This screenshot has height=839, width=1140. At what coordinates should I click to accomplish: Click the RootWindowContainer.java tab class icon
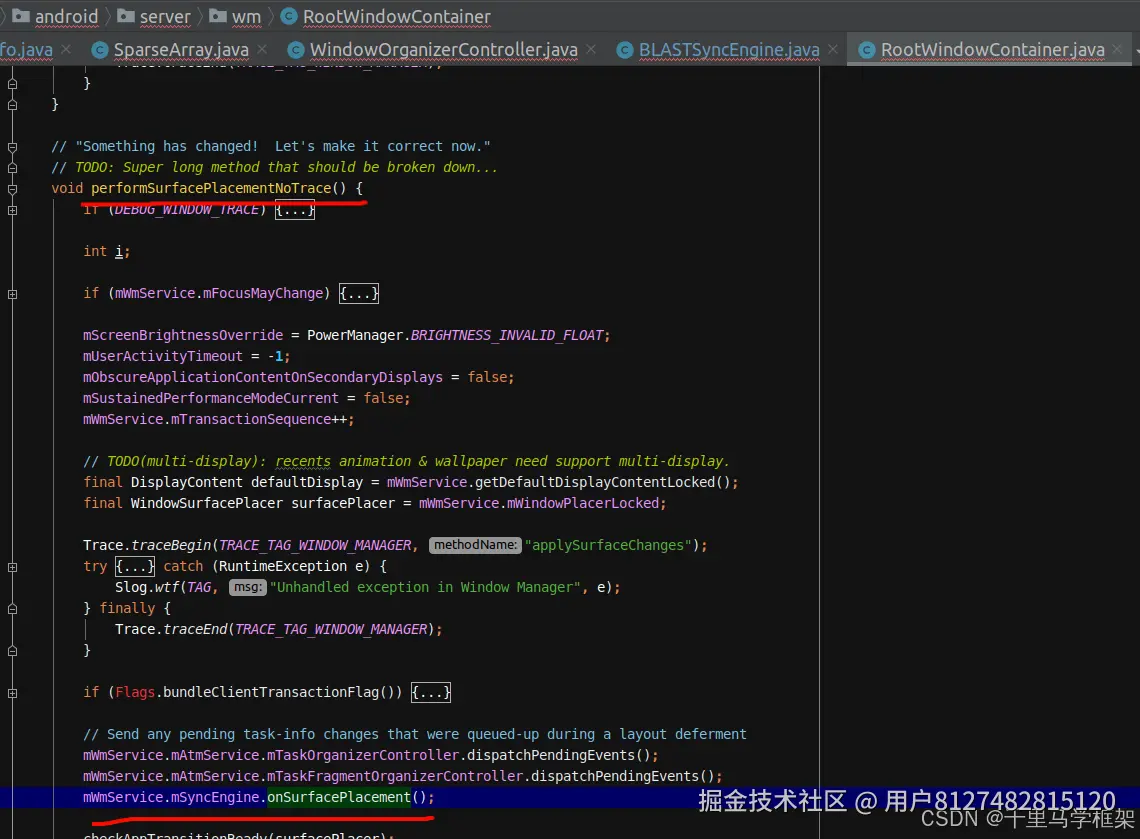coord(866,49)
